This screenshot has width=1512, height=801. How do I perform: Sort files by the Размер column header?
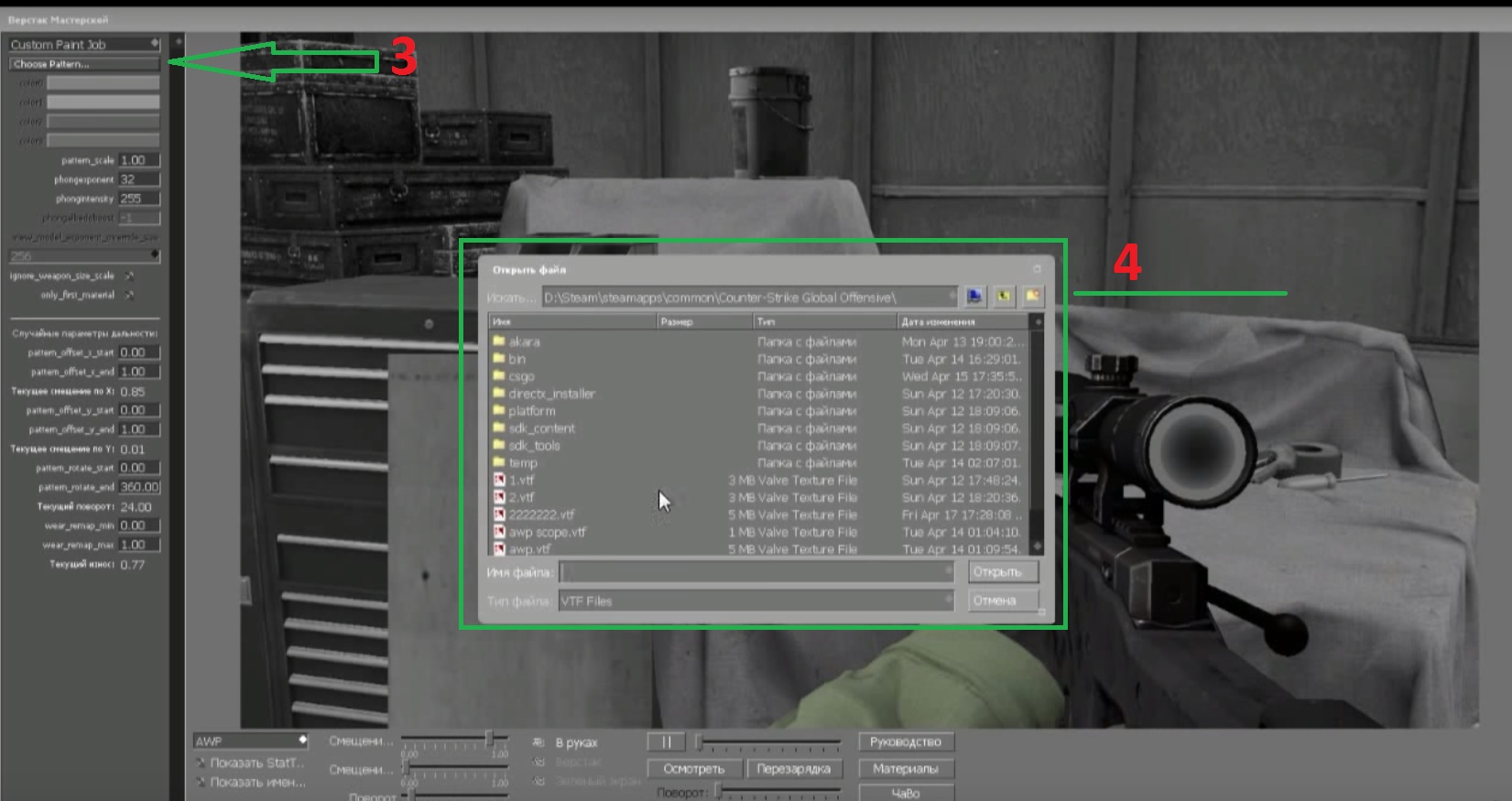tap(705, 321)
